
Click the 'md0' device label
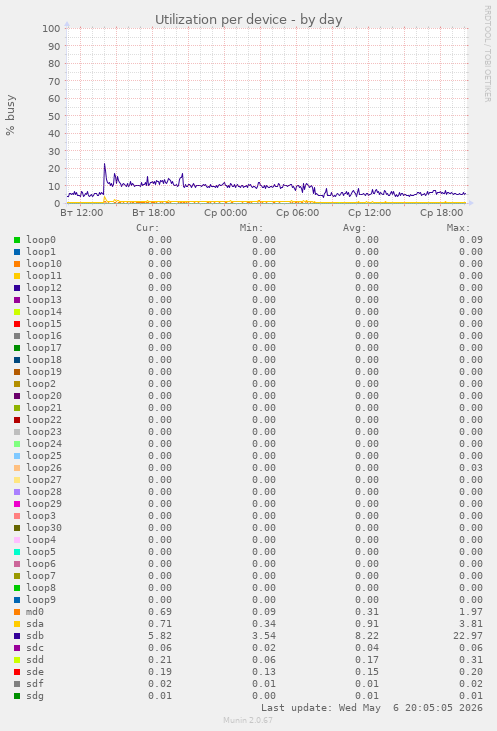(35, 612)
